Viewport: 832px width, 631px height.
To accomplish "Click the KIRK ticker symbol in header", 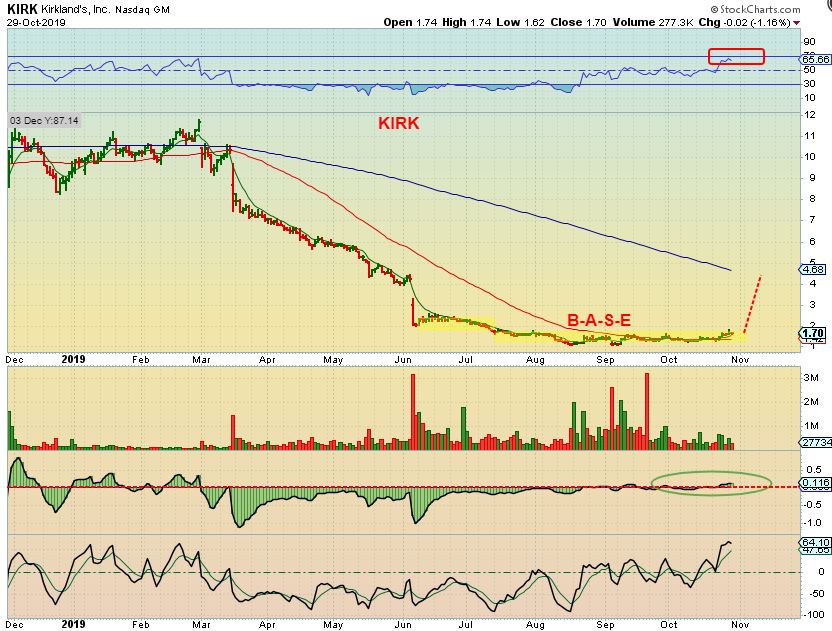I will [x=22, y=9].
